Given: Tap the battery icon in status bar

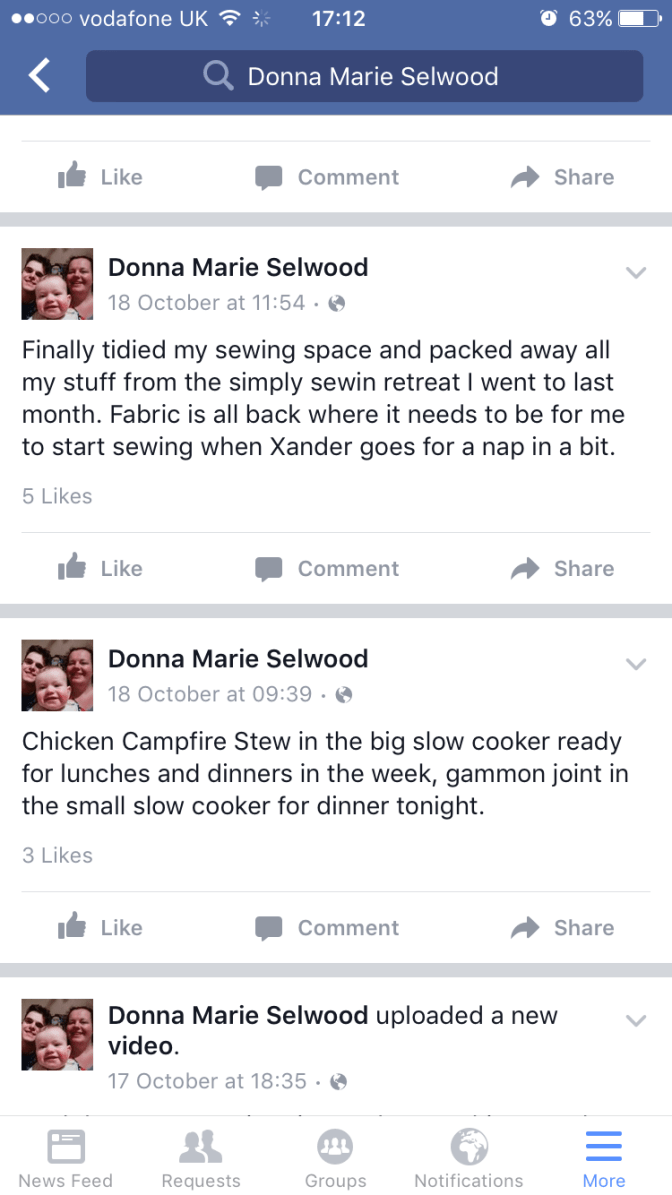Looking at the screenshot, I should click(x=639, y=18).
